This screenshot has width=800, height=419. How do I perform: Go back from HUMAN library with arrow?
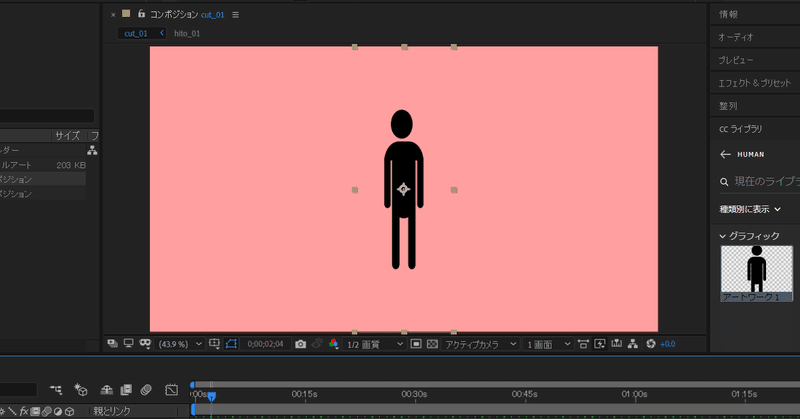(725, 154)
